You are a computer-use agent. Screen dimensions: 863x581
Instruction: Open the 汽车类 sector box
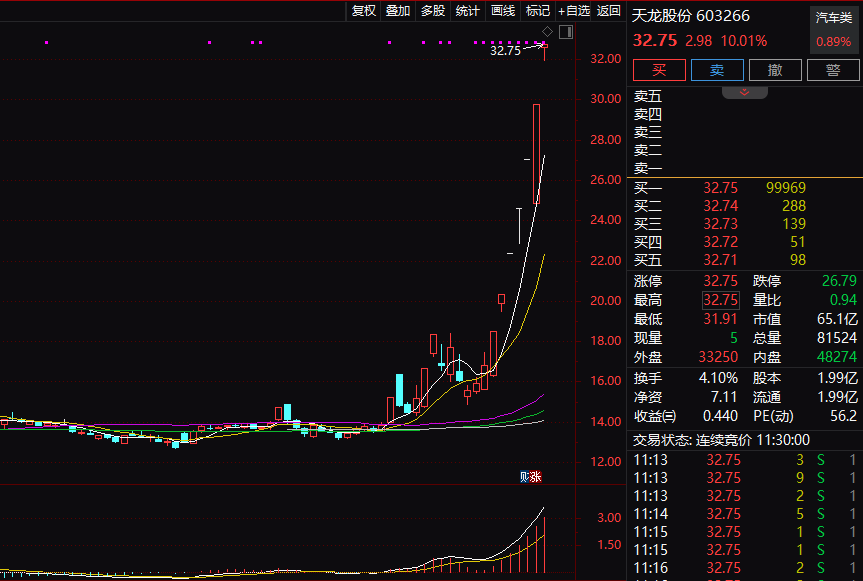pyautogui.click(x=834, y=30)
